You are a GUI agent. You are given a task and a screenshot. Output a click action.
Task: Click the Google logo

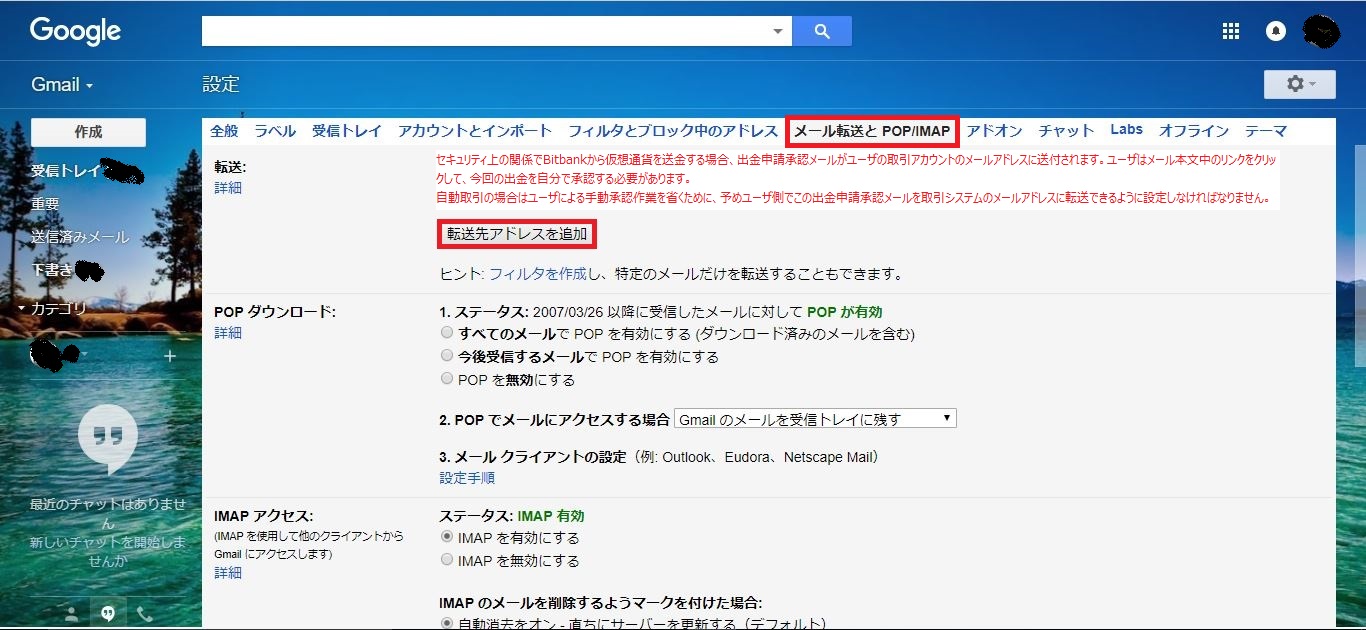pos(75,30)
